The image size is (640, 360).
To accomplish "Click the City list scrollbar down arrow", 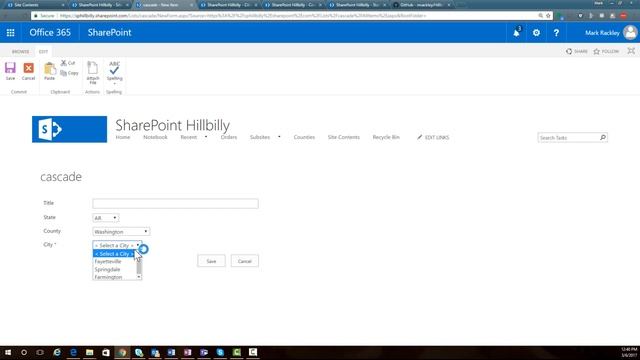I will click(139, 277).
